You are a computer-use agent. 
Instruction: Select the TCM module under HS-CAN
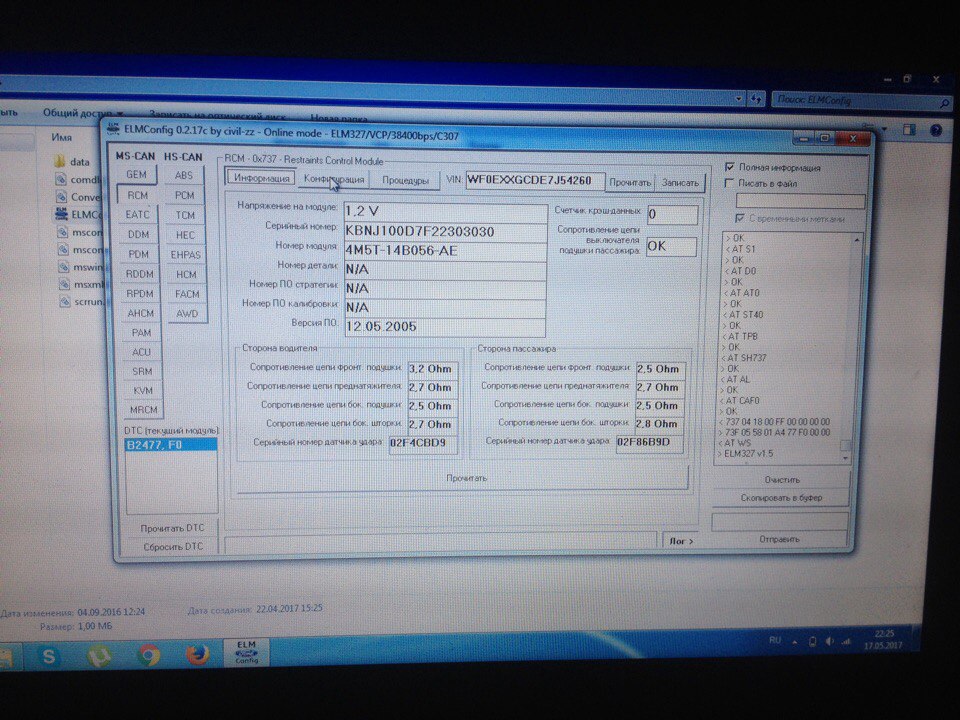[185, 215]
